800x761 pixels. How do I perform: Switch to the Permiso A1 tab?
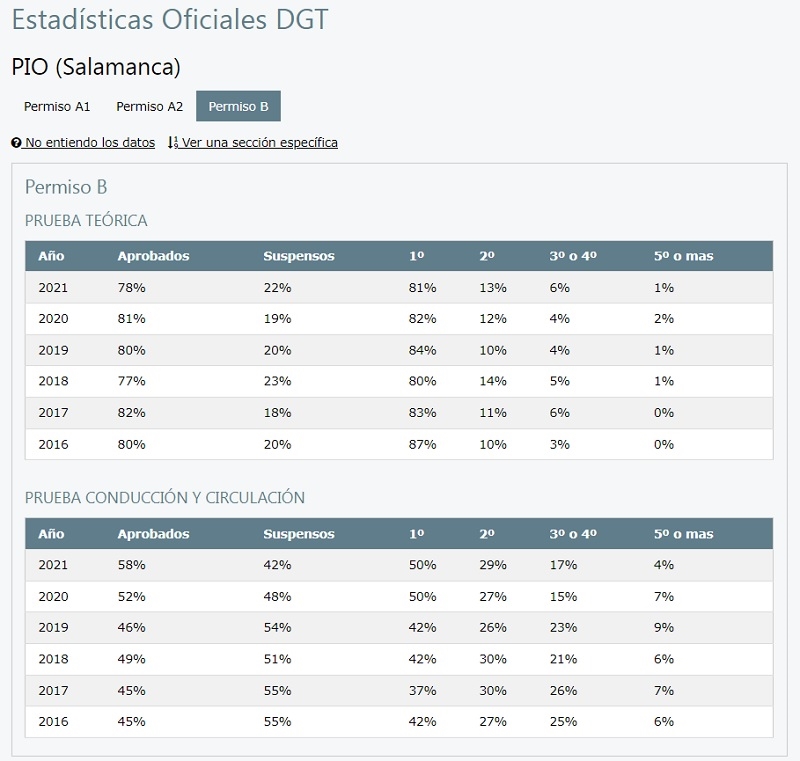(x=57, y=107)
